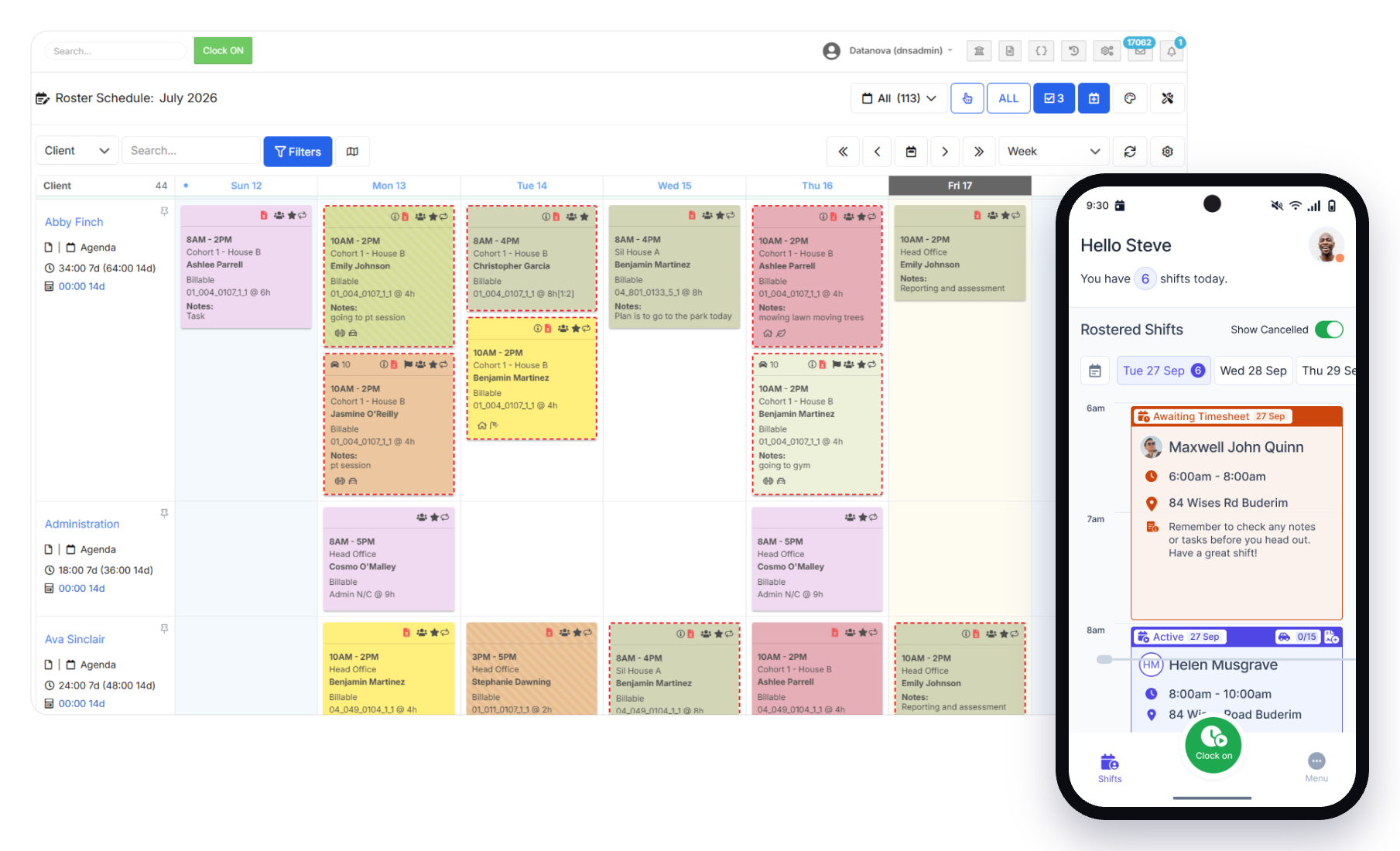1400x851 pixels.
Task: Open the date picker calendar icon
Action: point(911,152)
